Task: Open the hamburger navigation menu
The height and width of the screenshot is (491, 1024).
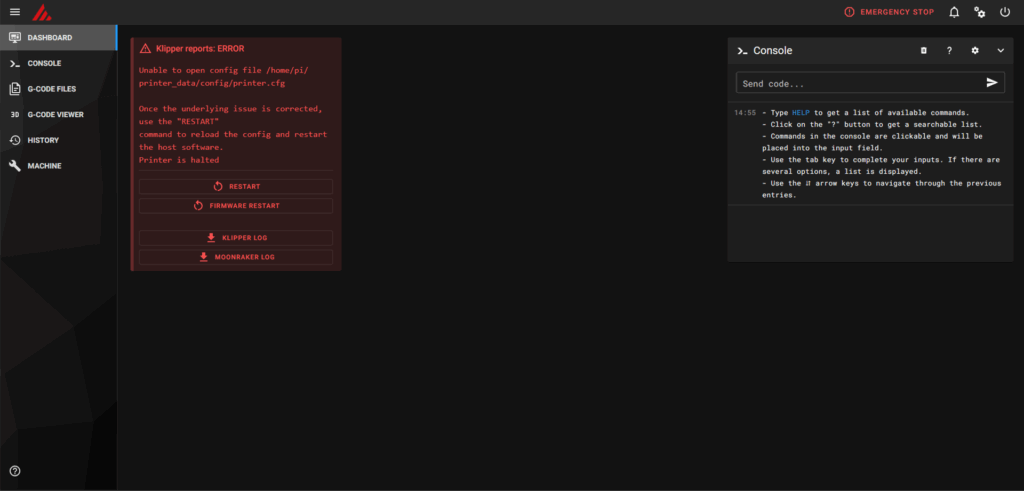Action: [x=14, y=12]
